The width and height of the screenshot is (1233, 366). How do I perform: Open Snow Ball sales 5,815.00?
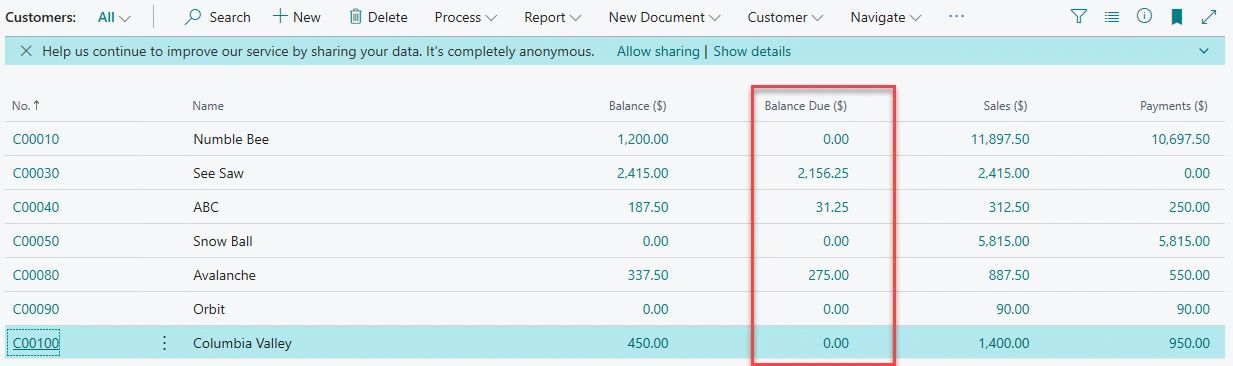tap(1004, 241)
